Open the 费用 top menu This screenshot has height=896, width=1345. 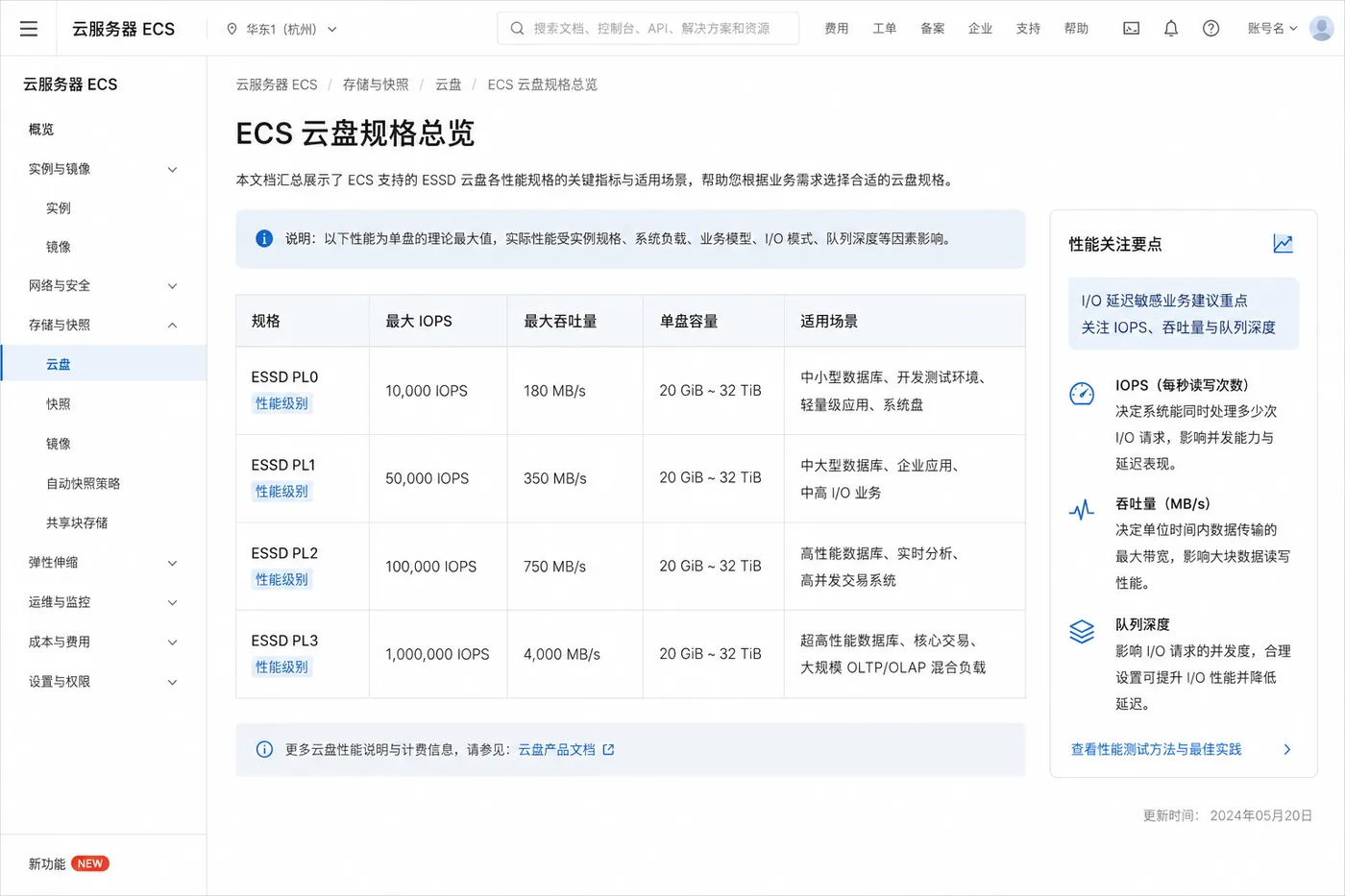point(837,29)
